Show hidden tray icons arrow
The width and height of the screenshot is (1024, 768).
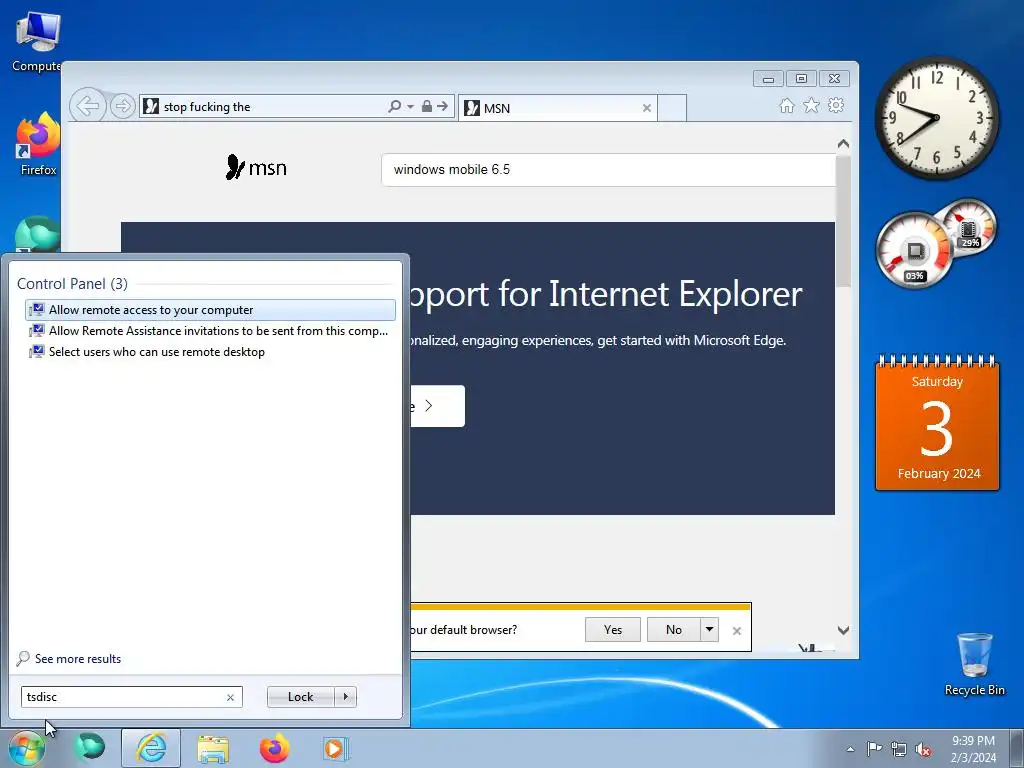coord(850,749)
